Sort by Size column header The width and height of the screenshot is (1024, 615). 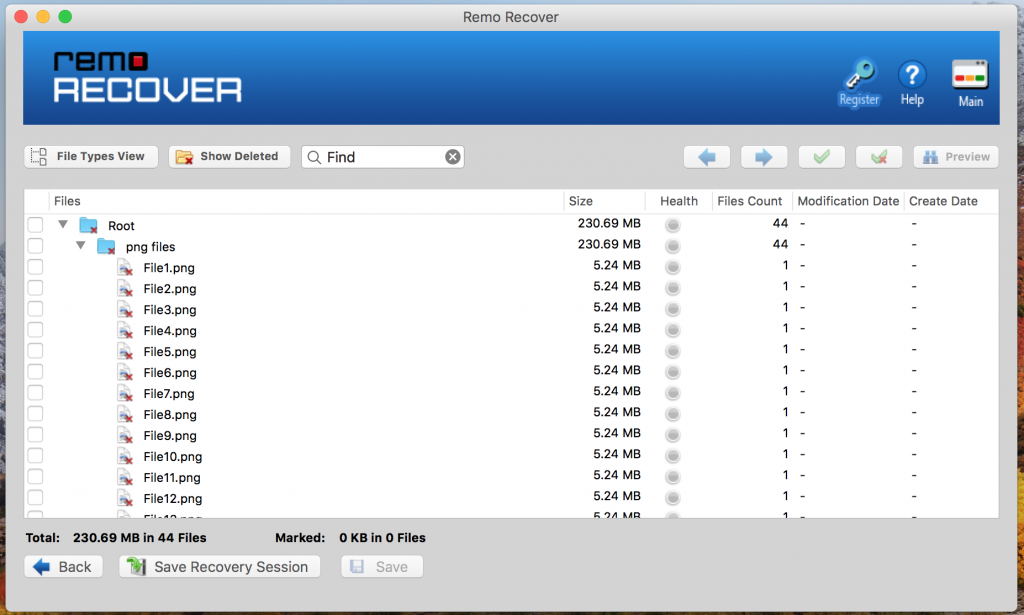[605, 201]
